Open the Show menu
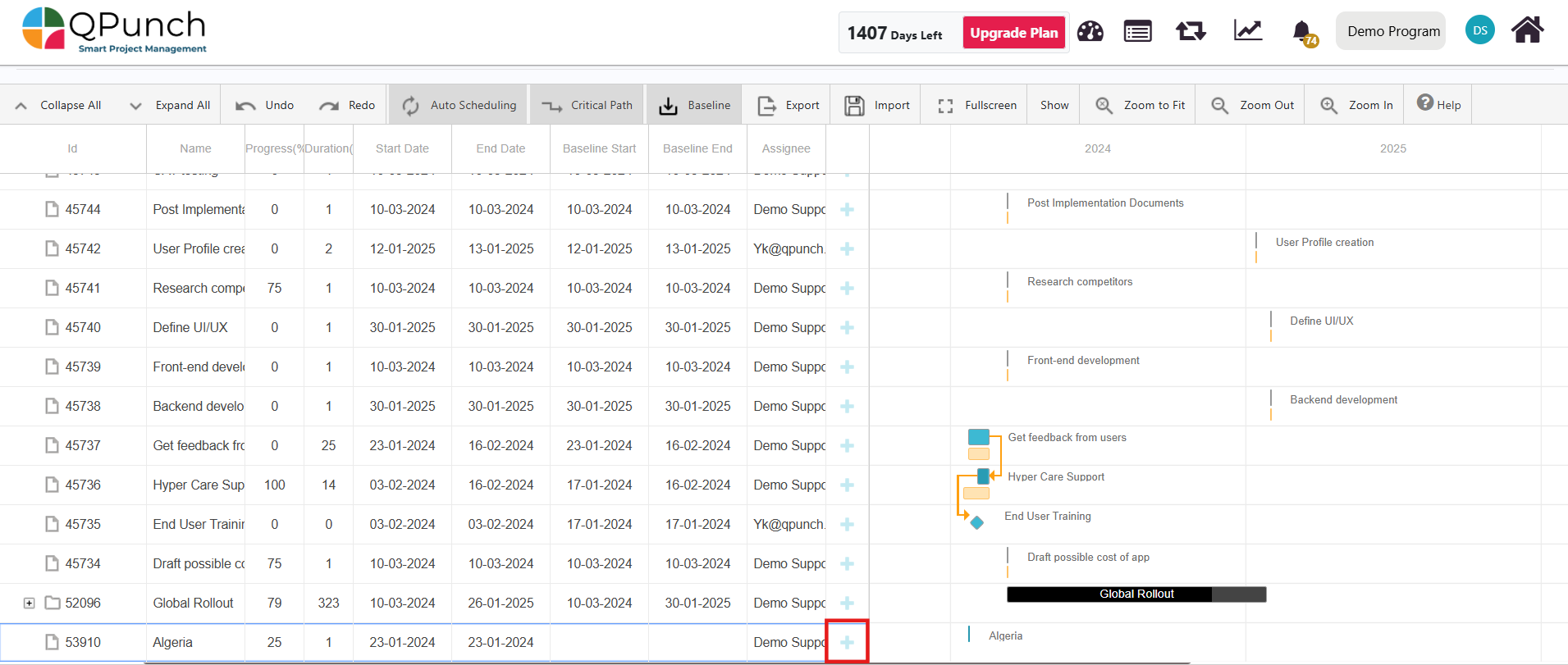This screenshot has width=1568, height=665. [x=1054, y=105]
